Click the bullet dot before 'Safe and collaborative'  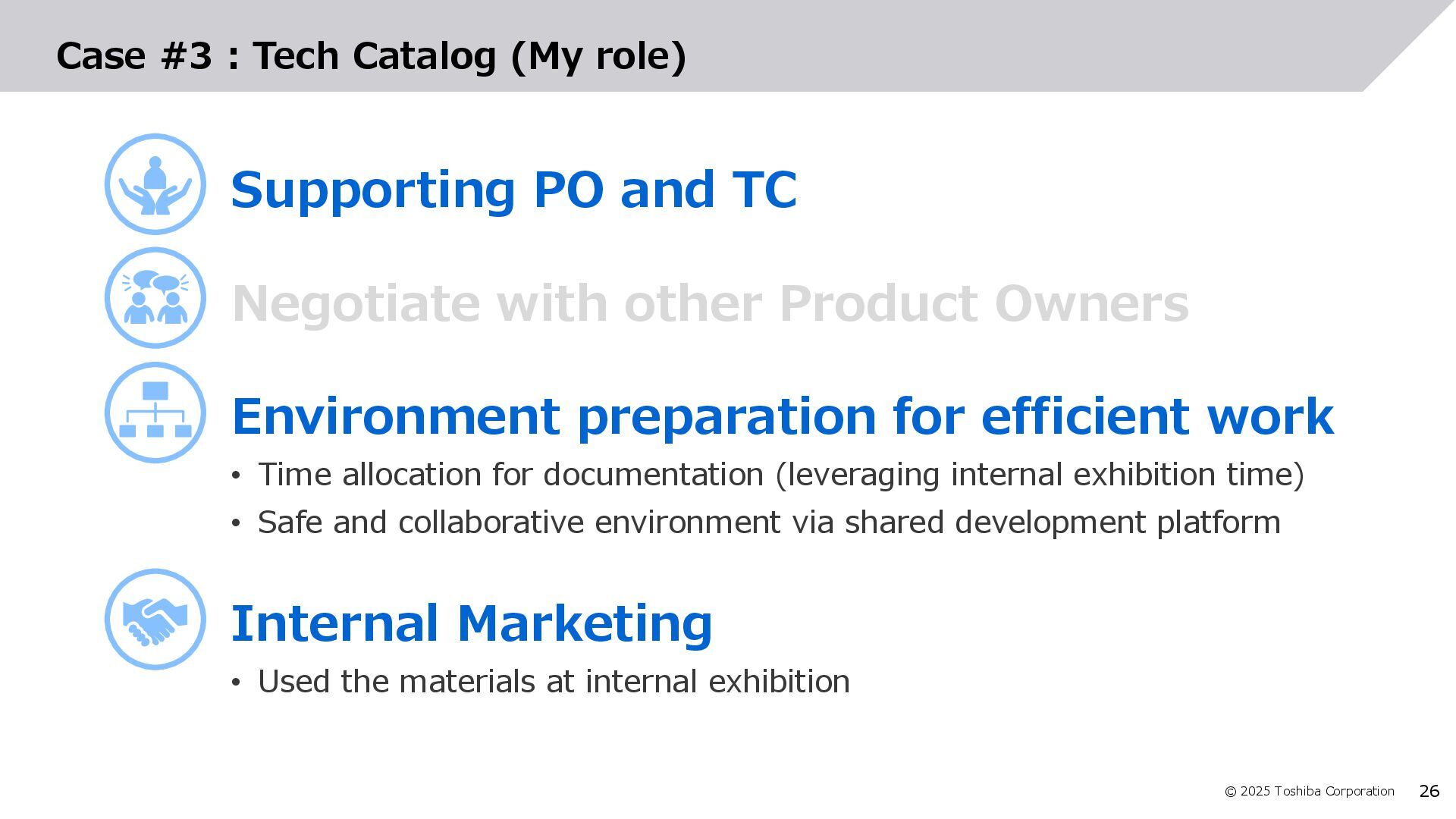(x=236, y=524)
